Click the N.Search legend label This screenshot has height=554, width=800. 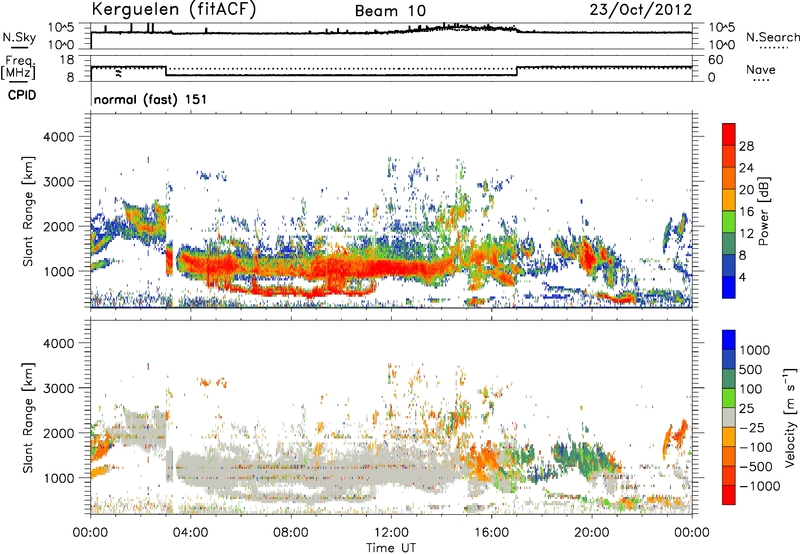point(772,37)
